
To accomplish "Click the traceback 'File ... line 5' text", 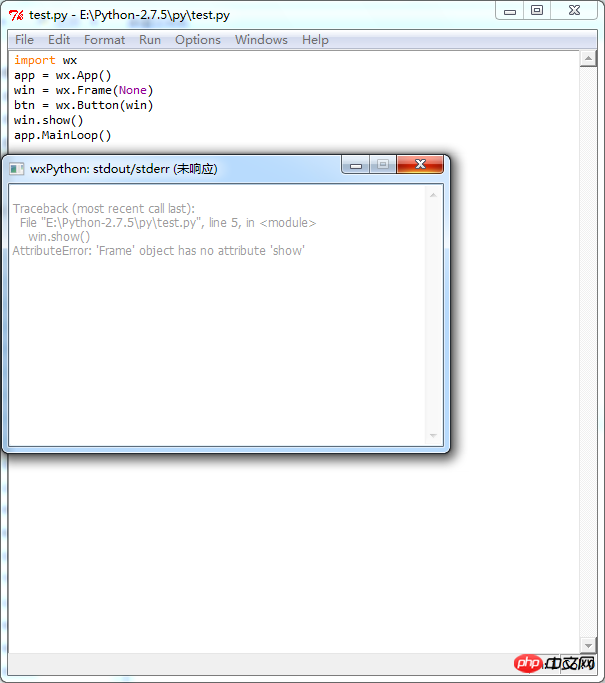I will (x=168, y=223).
